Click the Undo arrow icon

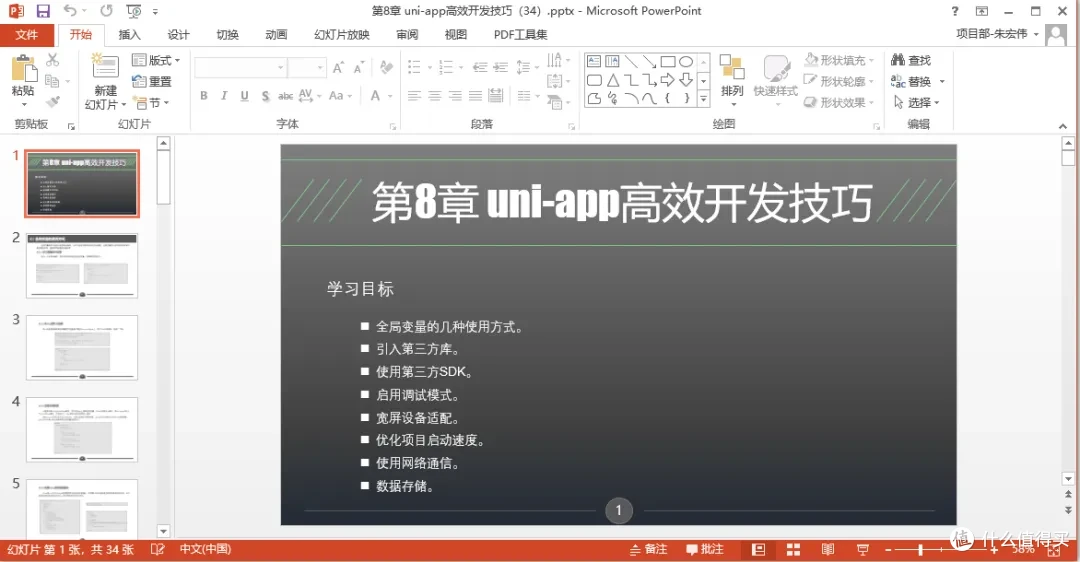(70, 11)
